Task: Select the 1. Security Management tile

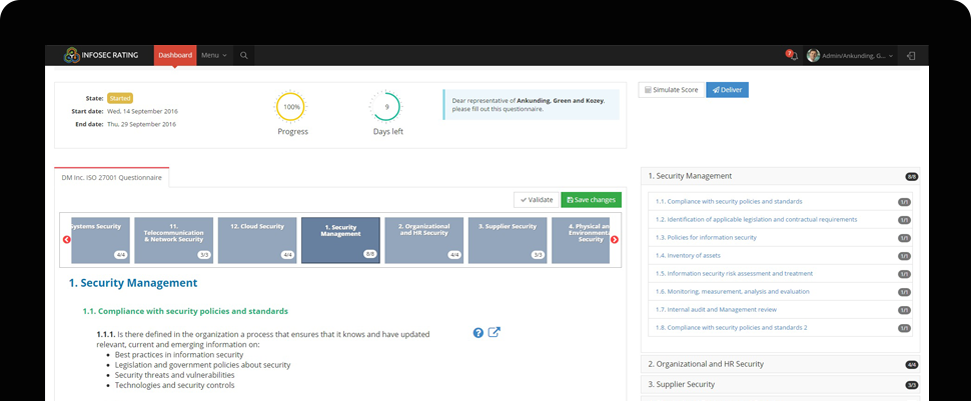Action: click(x=341, y=240)
